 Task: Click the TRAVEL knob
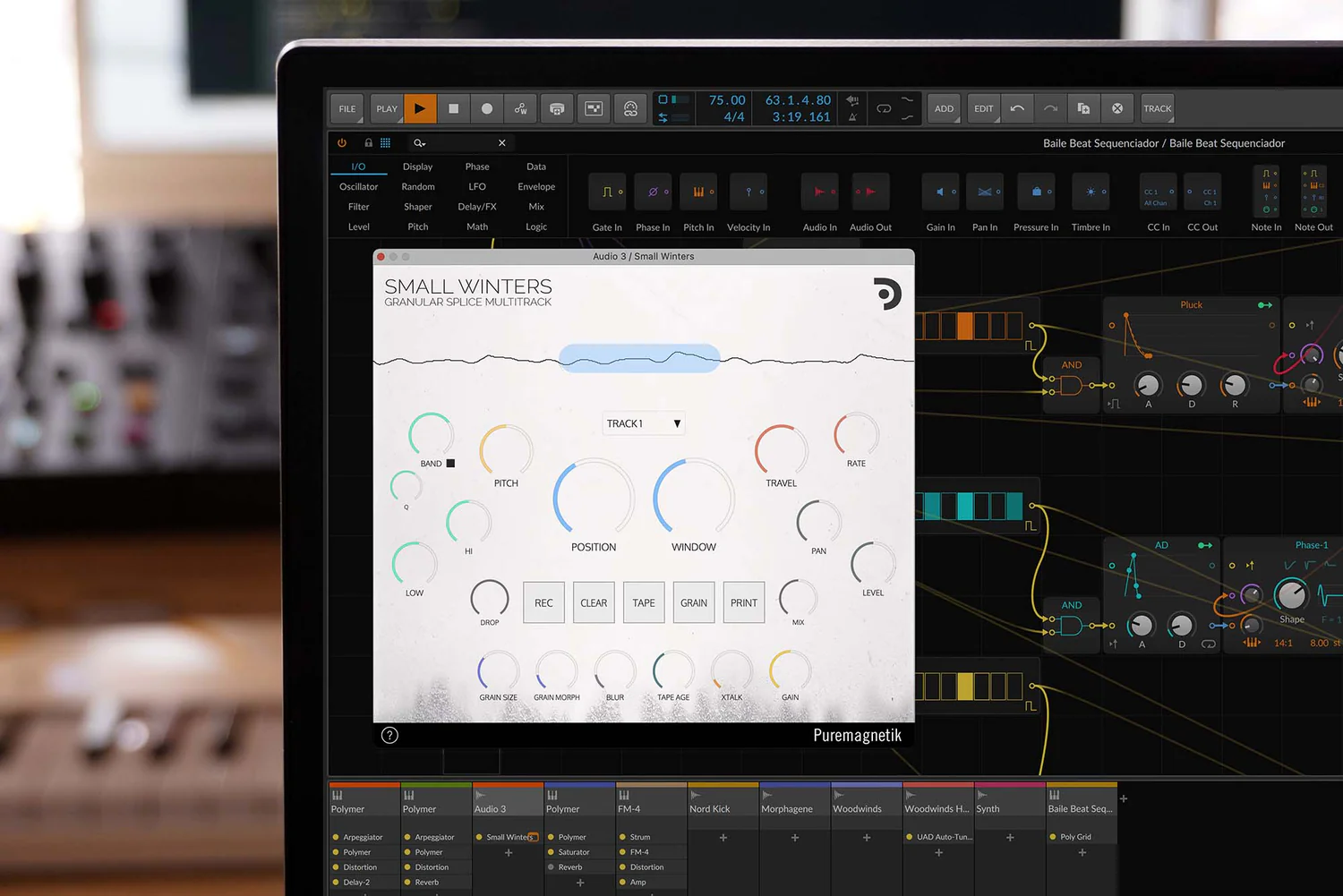tap(782, 450)
